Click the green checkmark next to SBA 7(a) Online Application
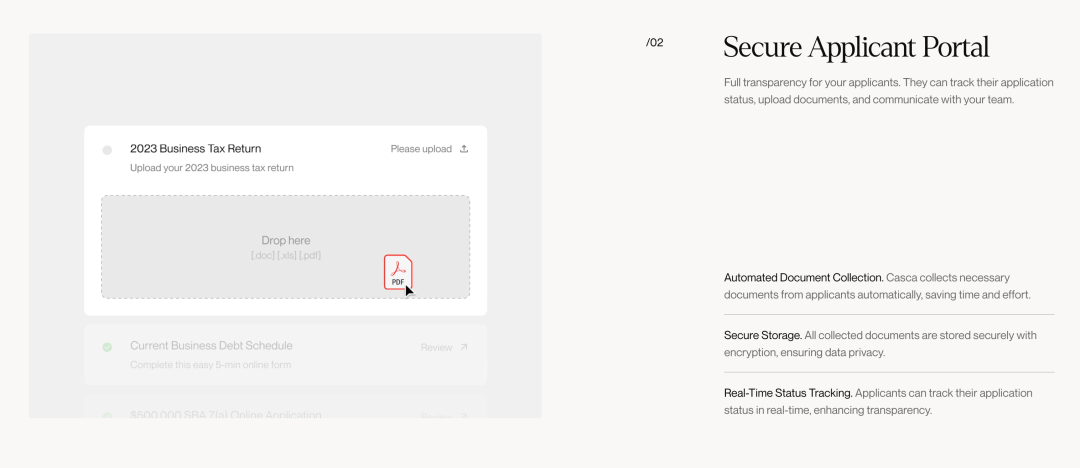This screenshot has height=468, width=1080. [x=107, y=416]
